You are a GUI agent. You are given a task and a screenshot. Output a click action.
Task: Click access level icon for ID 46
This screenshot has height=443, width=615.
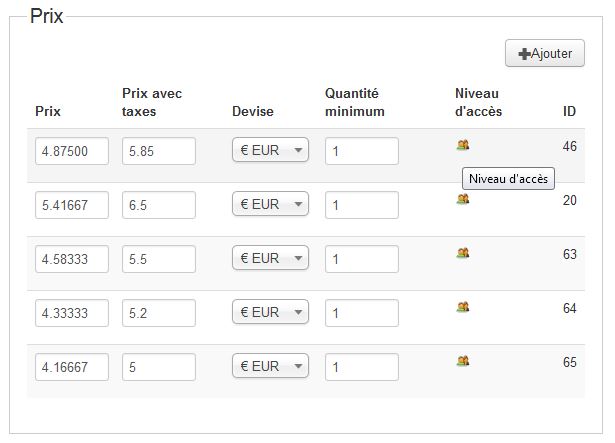[x=463, y=145]
